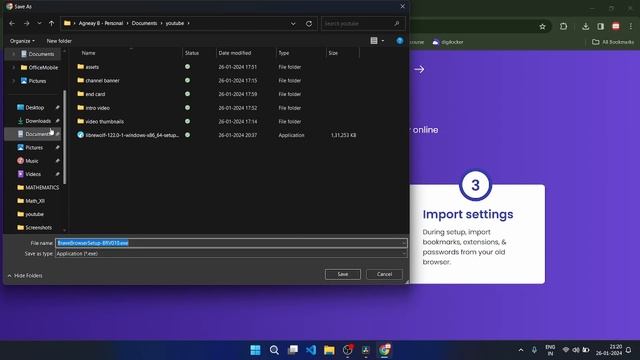
Task: Click navigation pane scrollbar
Action: pyautogui.click(x=64, y=137)
